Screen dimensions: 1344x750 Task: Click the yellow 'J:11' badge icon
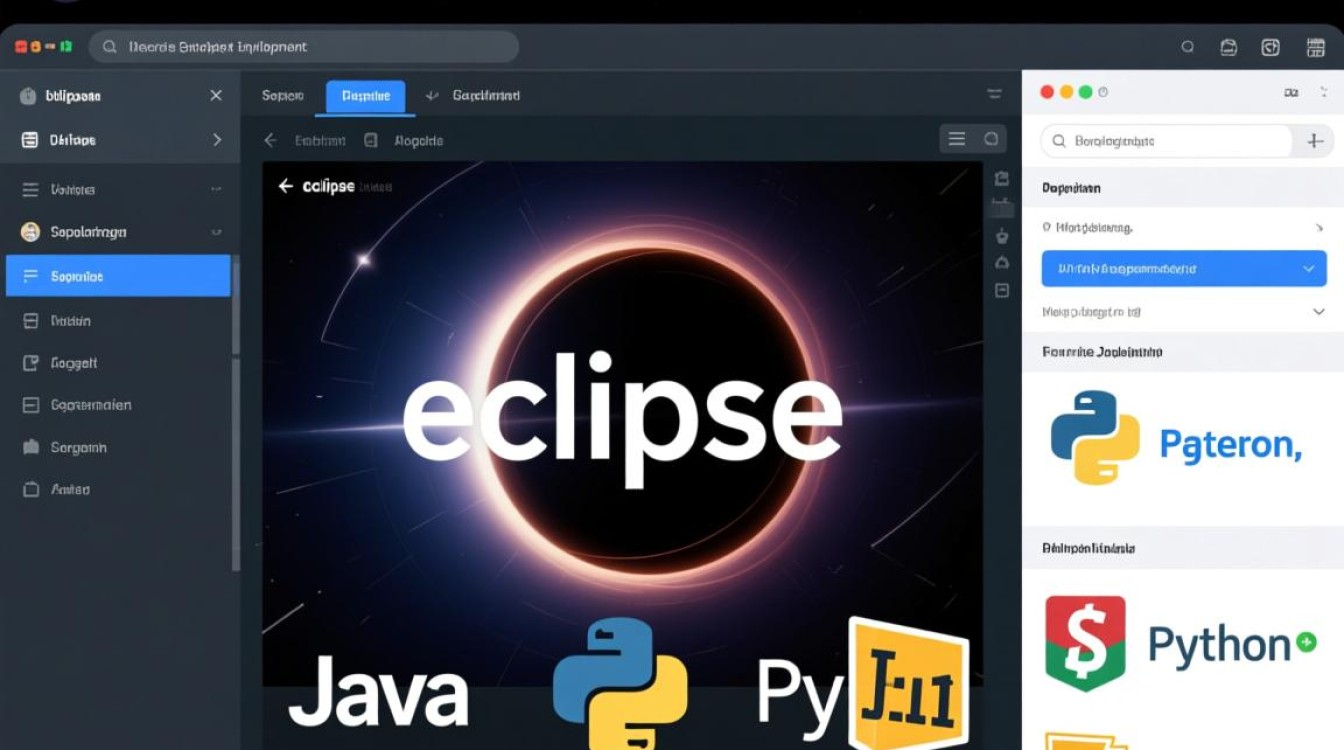pos(908,684)
